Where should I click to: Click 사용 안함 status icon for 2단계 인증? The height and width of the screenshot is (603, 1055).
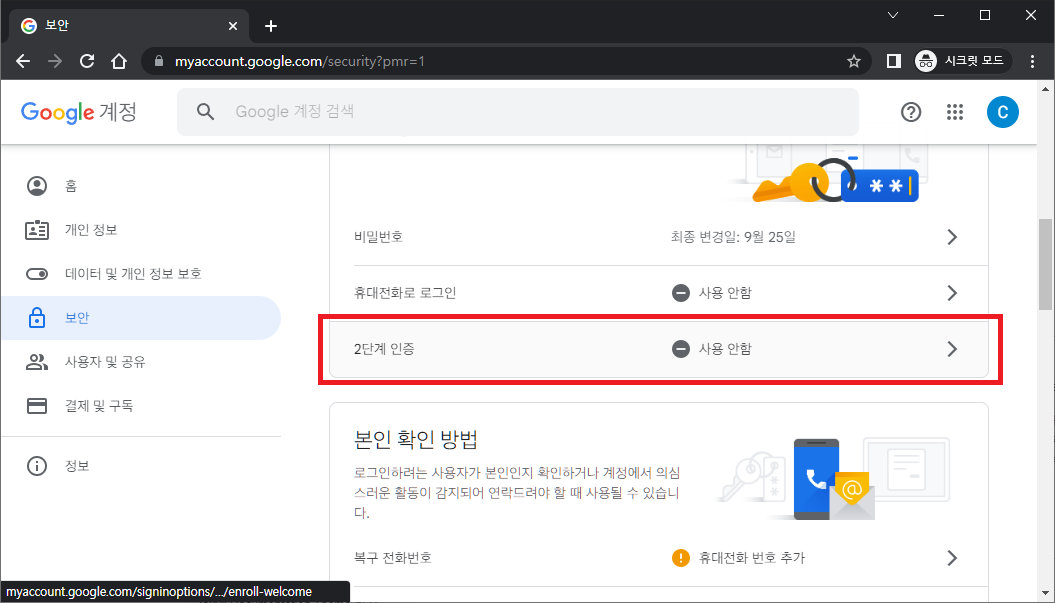pos(681,349)
